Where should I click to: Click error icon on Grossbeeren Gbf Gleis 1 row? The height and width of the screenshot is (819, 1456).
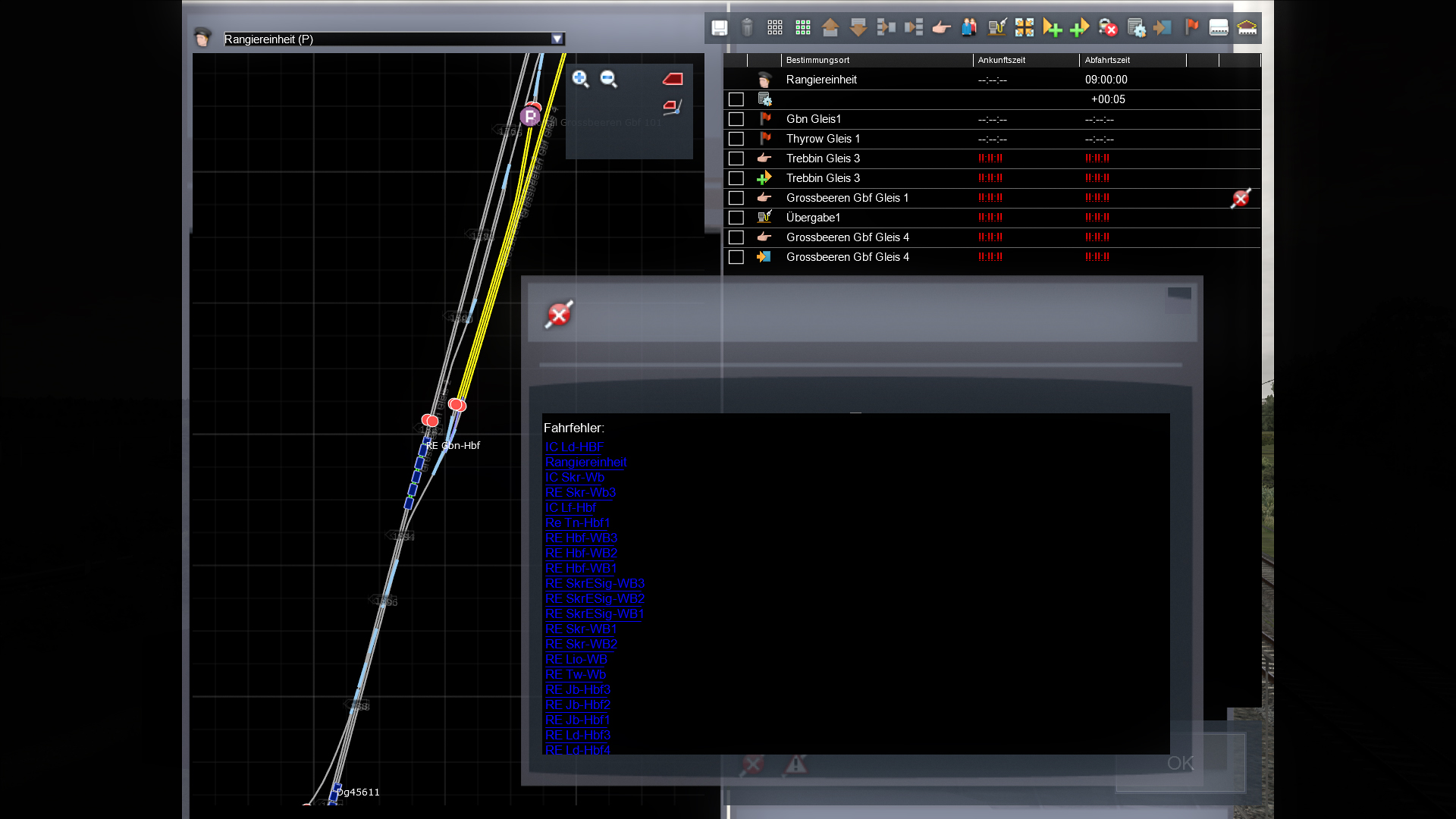pos(1241,199)
